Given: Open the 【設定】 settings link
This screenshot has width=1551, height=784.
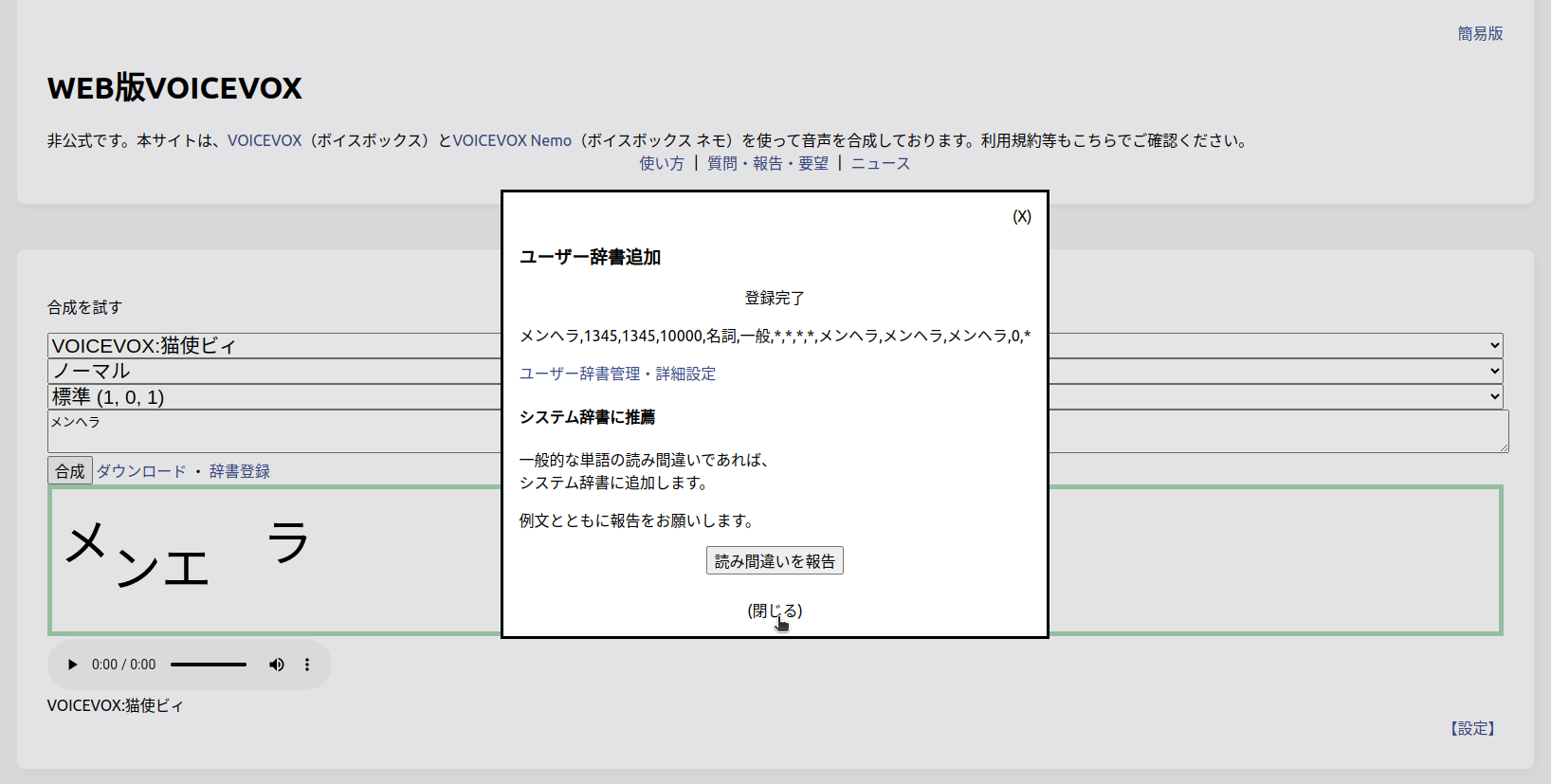Looking at the screenshot, I should pos(1472,728).
